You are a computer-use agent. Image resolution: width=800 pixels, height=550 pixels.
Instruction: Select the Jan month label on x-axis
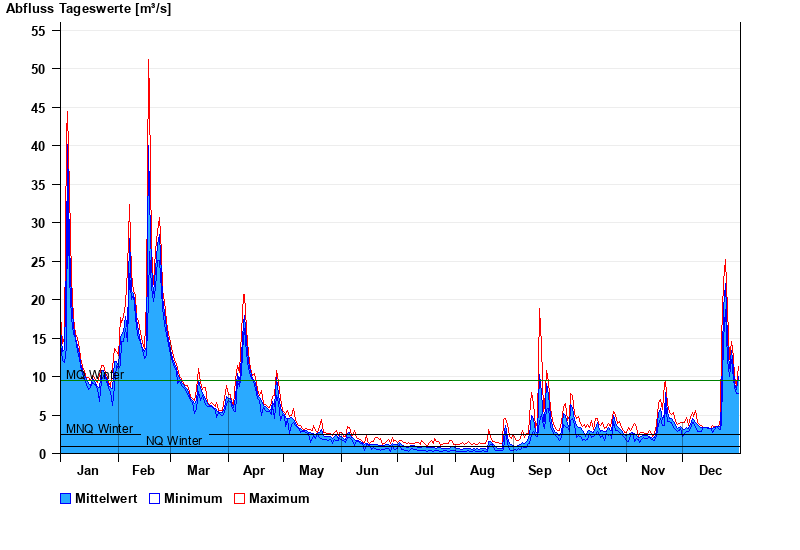pyautogui.click(x=88, y=471)
